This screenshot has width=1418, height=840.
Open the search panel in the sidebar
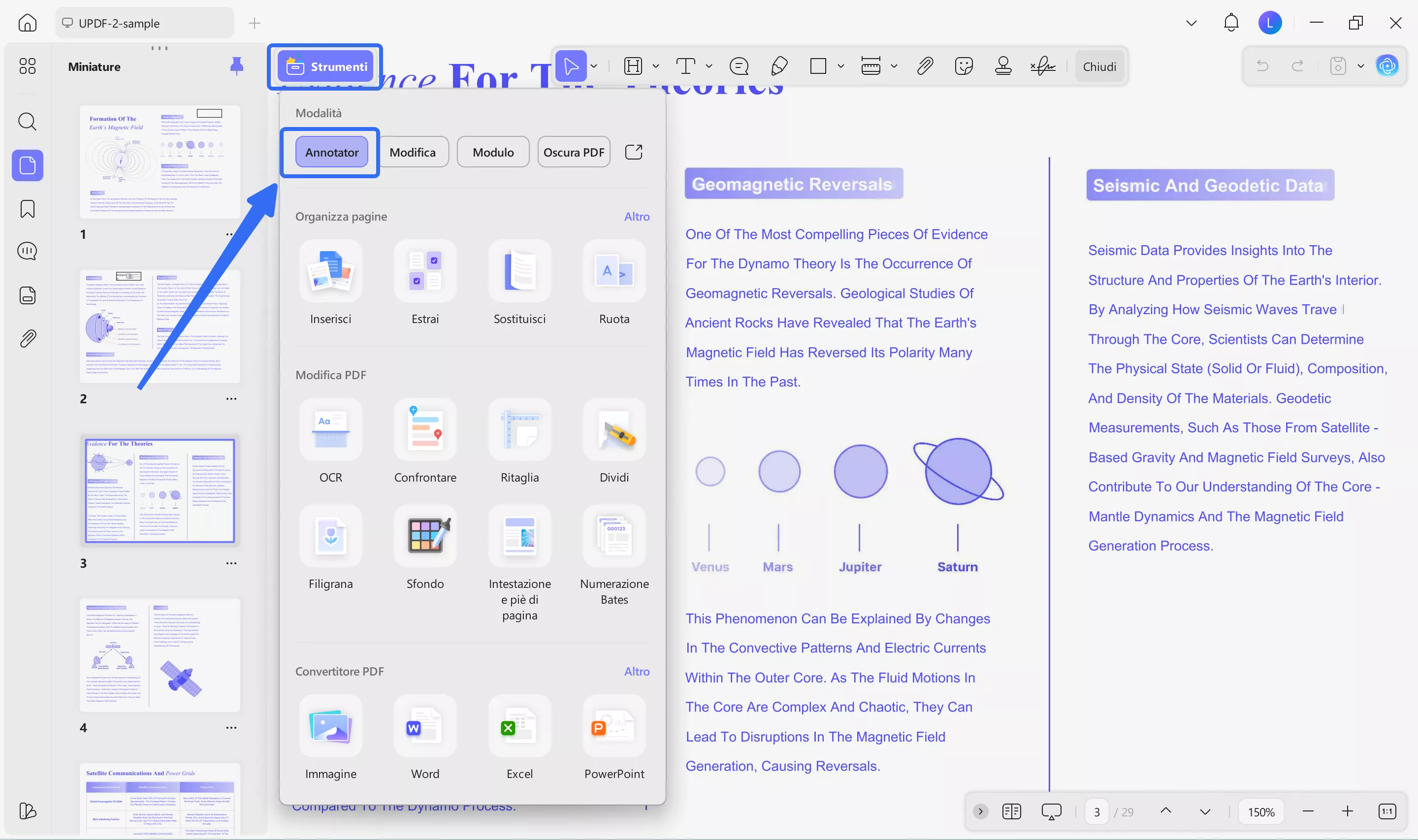[x=27, y=122]
